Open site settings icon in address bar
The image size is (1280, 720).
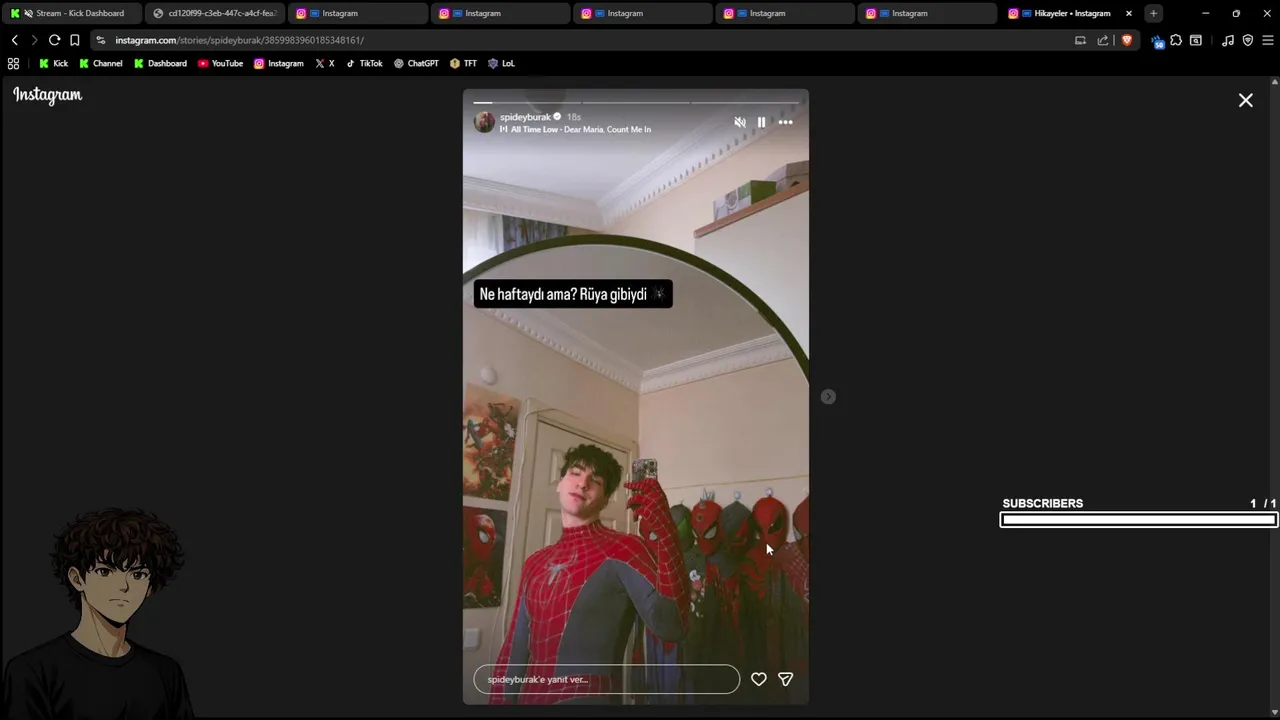point(101,40)
